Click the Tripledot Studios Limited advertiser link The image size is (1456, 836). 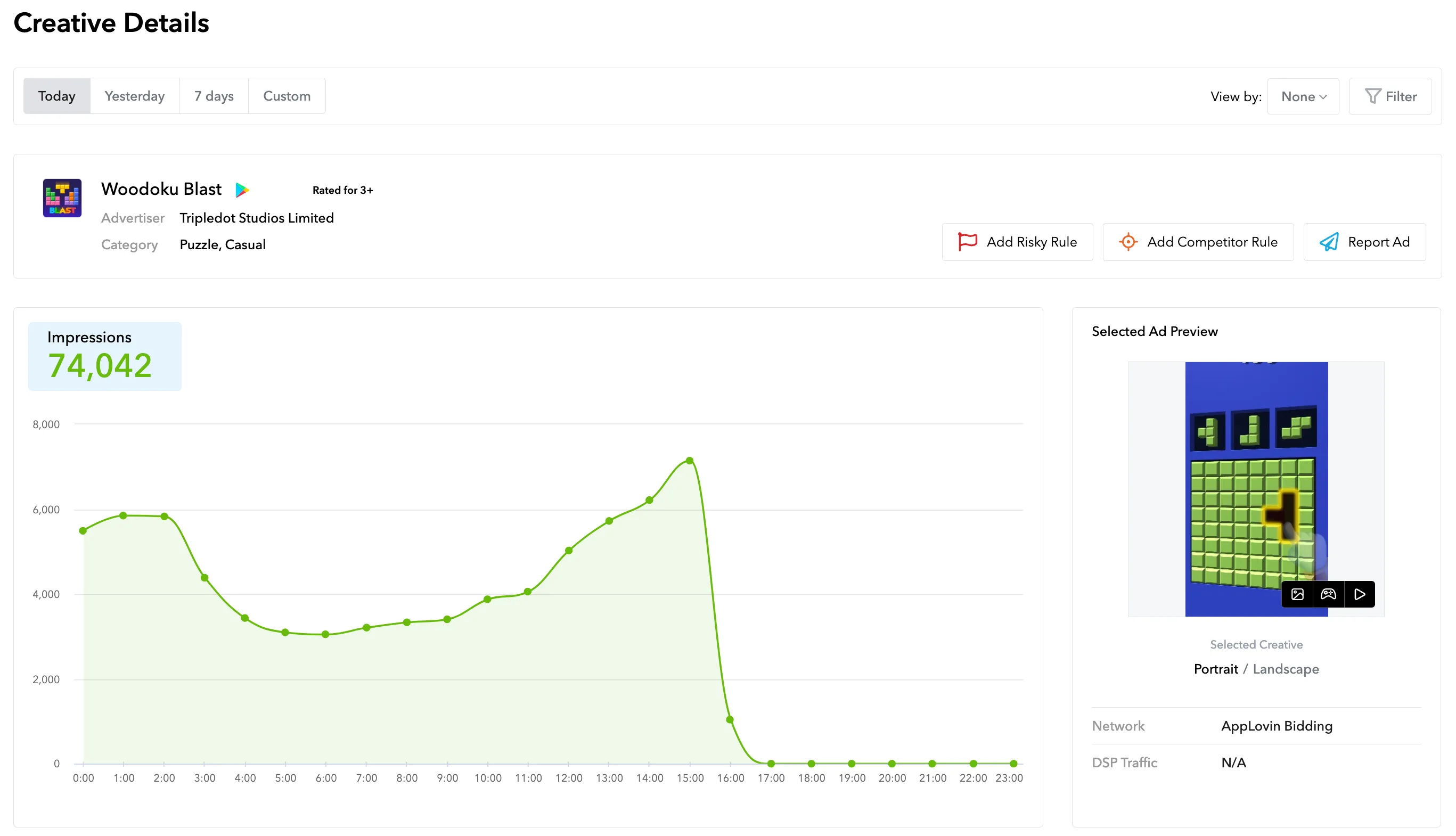(x=256, y=218)
